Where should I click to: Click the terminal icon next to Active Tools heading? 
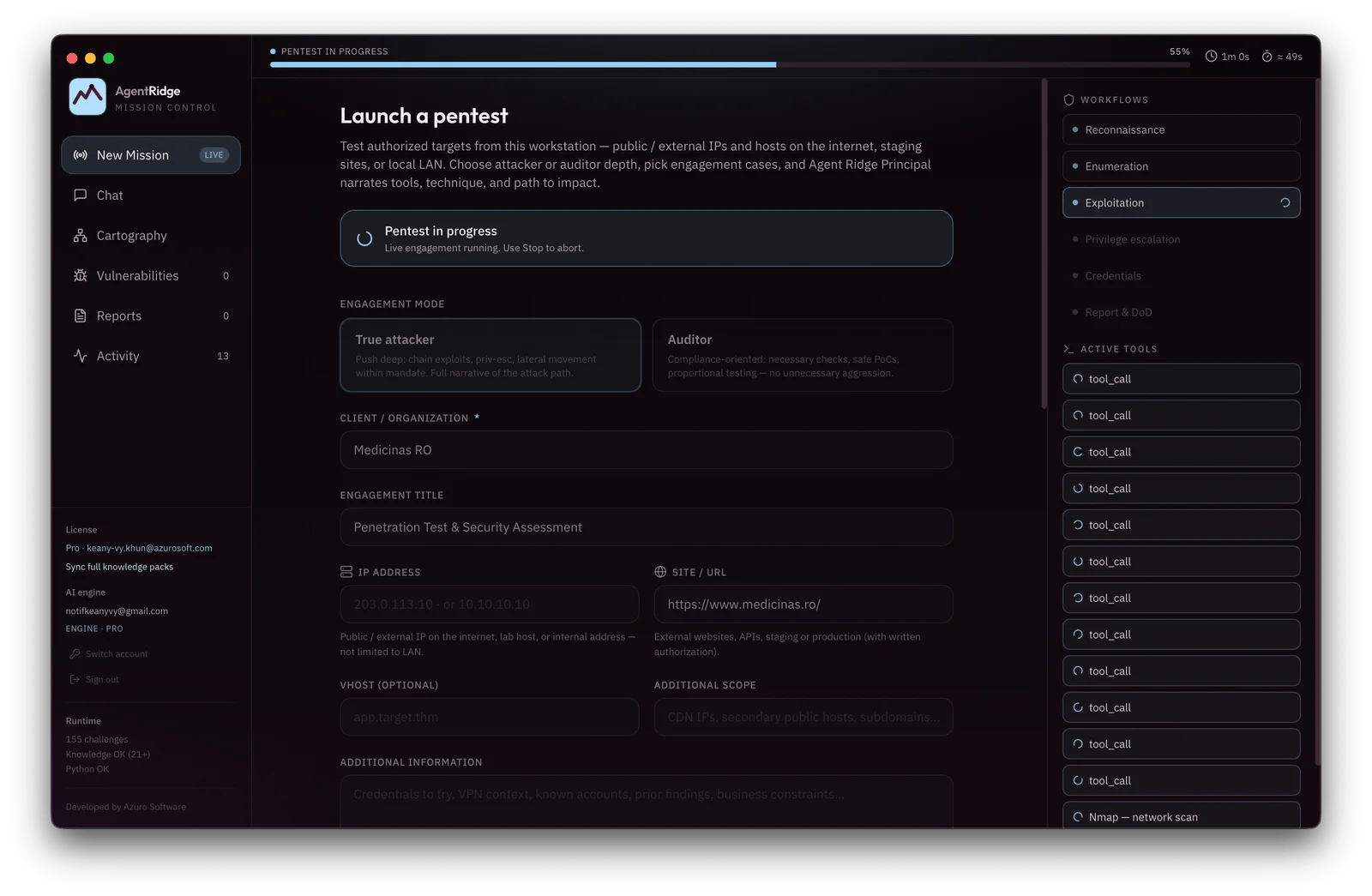[x=1068, y=349]
